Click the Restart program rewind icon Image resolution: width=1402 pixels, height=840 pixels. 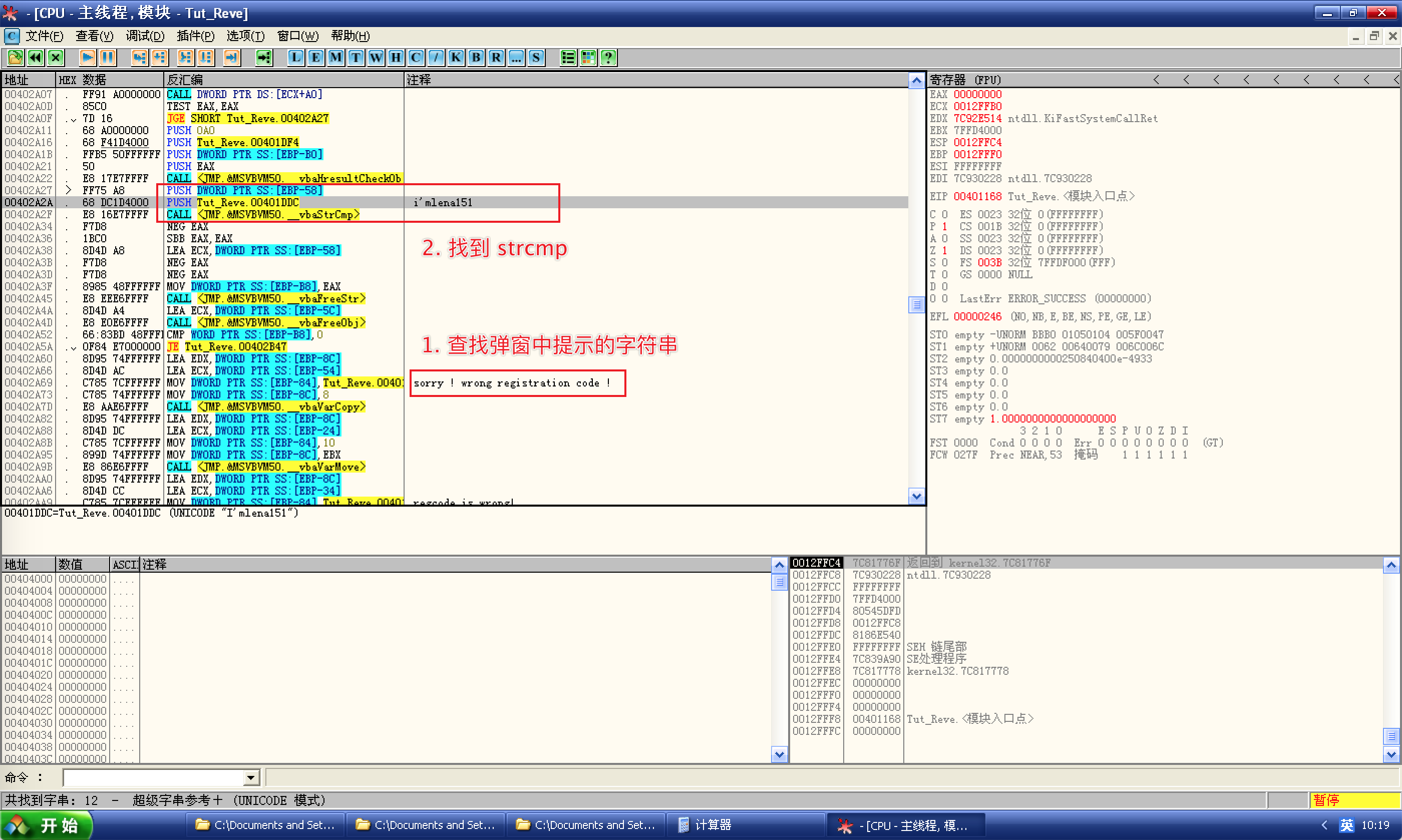point(35,58)
